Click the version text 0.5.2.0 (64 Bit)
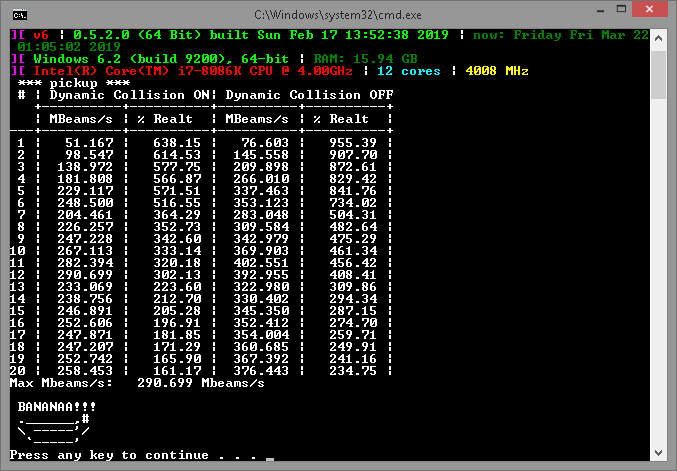Screen dimensions: 677x471 click(x=137, y=35)
